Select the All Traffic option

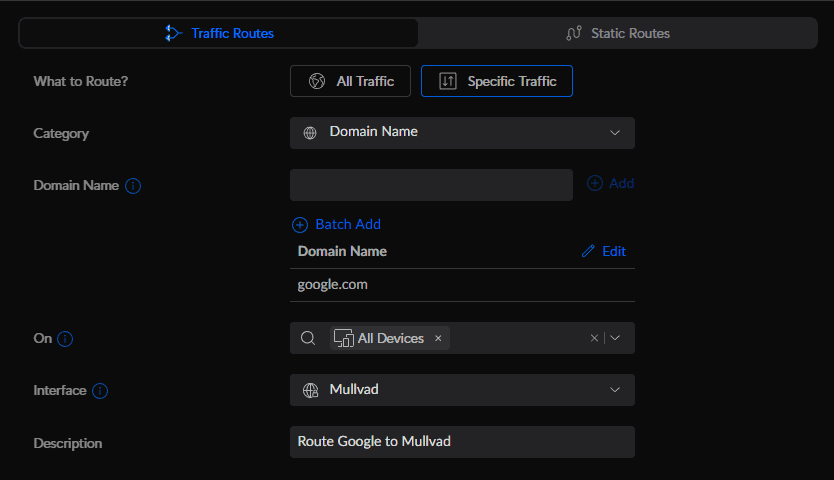point(350,81)
